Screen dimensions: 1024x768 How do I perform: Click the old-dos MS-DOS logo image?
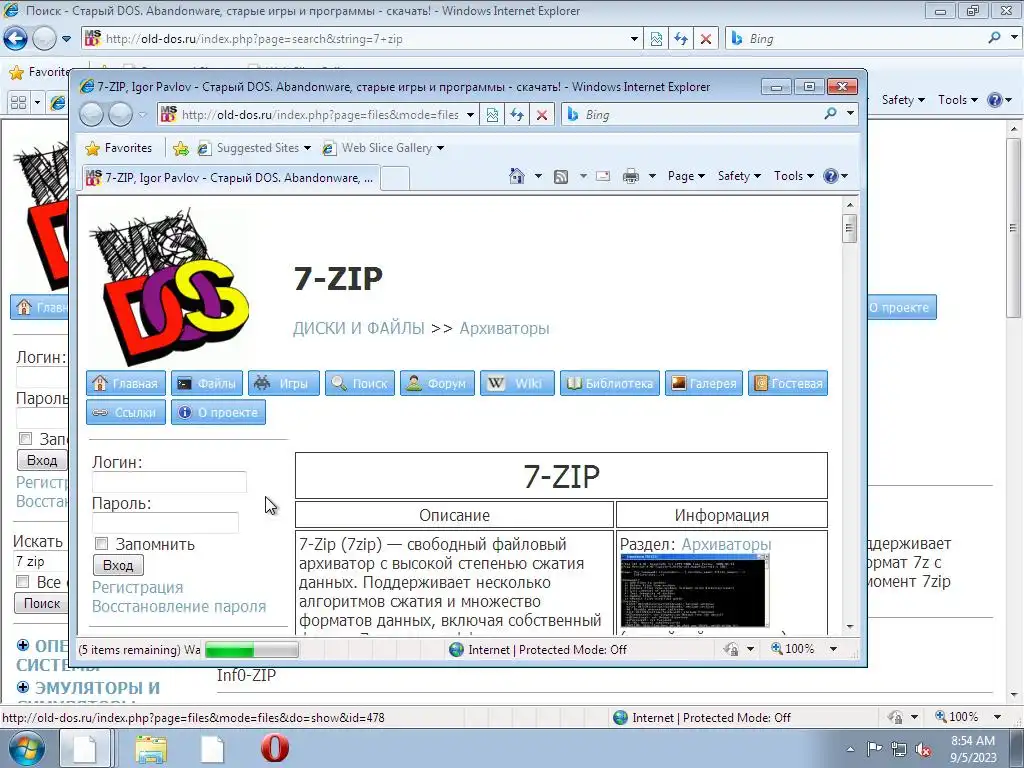pos(169,287)
